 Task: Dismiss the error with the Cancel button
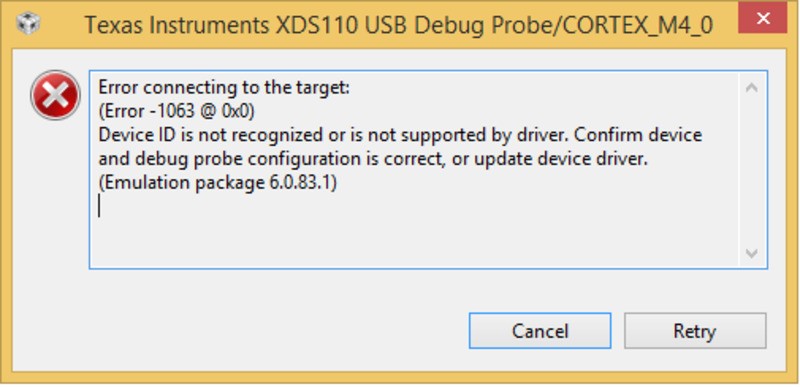tap(540, 331)
